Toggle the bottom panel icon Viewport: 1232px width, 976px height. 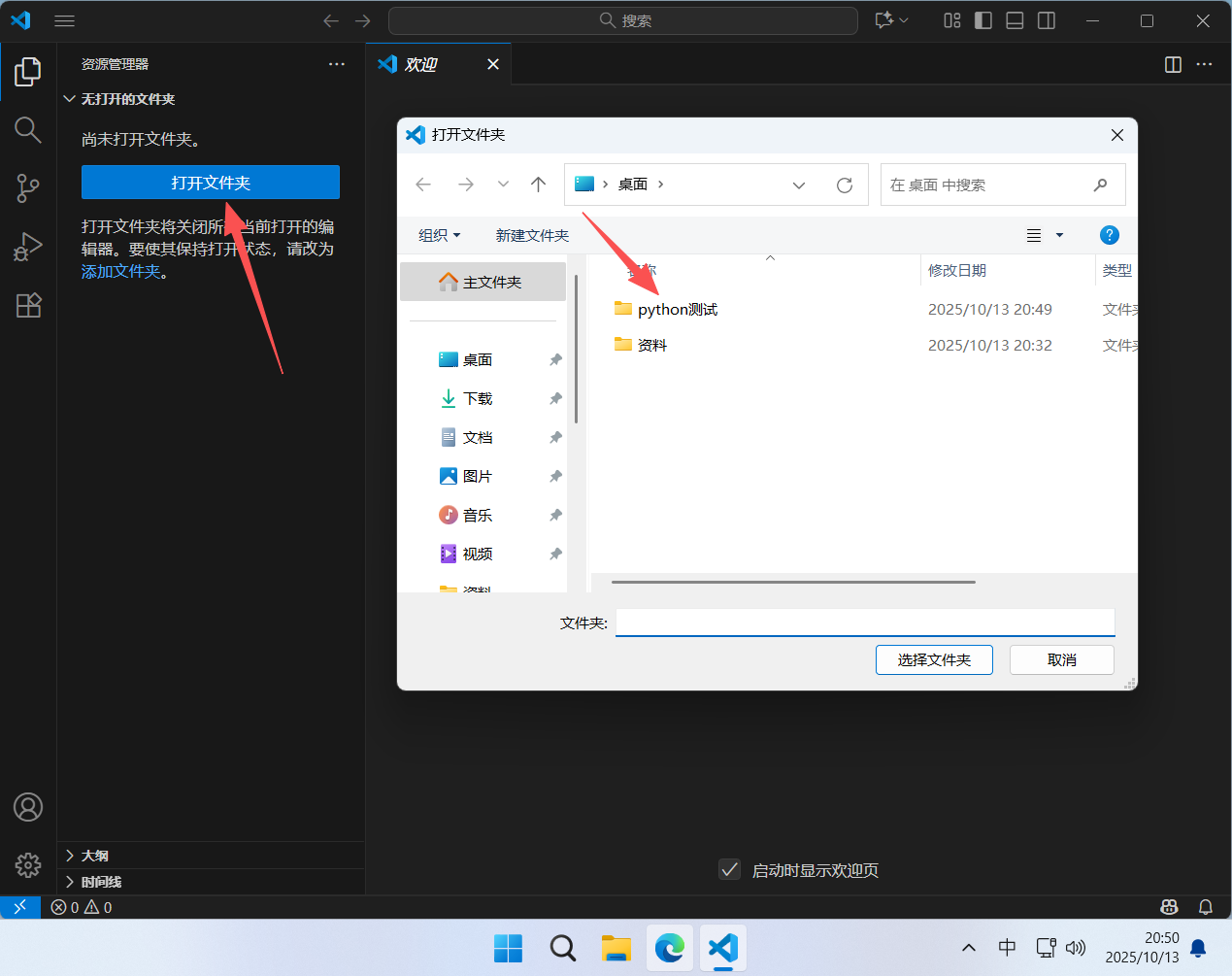coord(1015,20)
